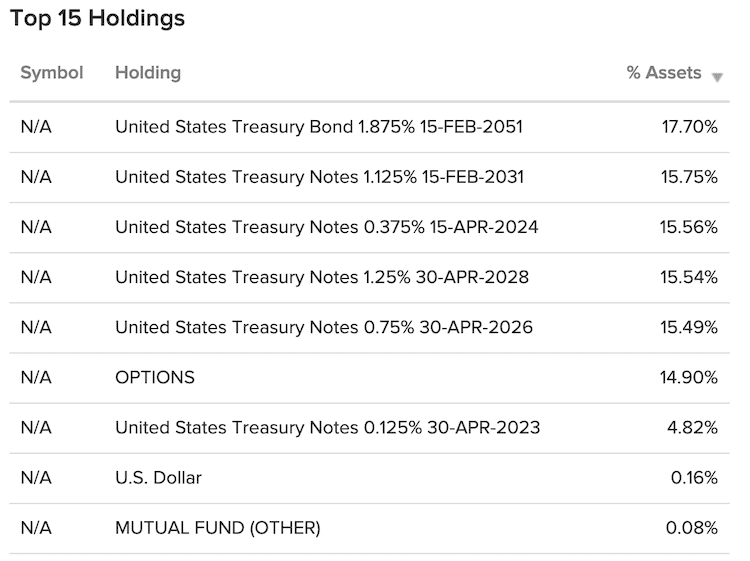Image resolution: width=750 pixels, height=561 pixels.
Task: Click the 17.70% assets value
Action: pos(690,127)
